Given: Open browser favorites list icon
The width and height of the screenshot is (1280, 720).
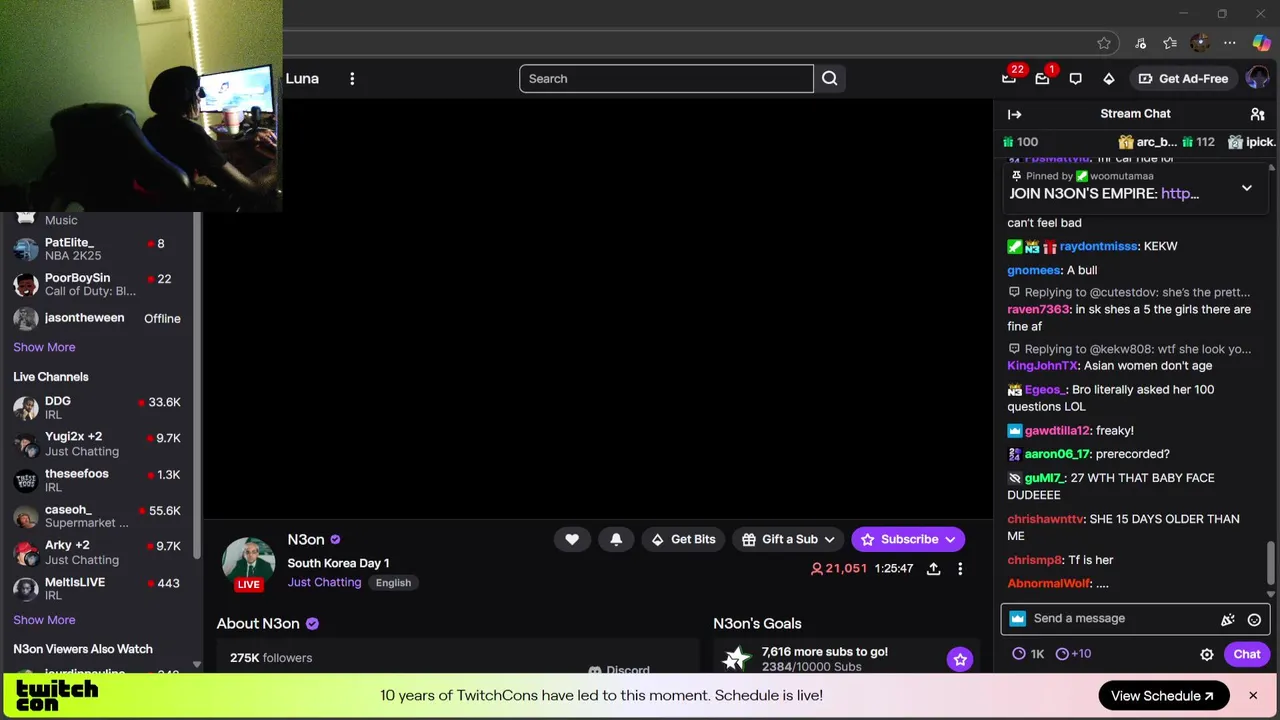Looking at the screenshot, I should point(1170,43).
